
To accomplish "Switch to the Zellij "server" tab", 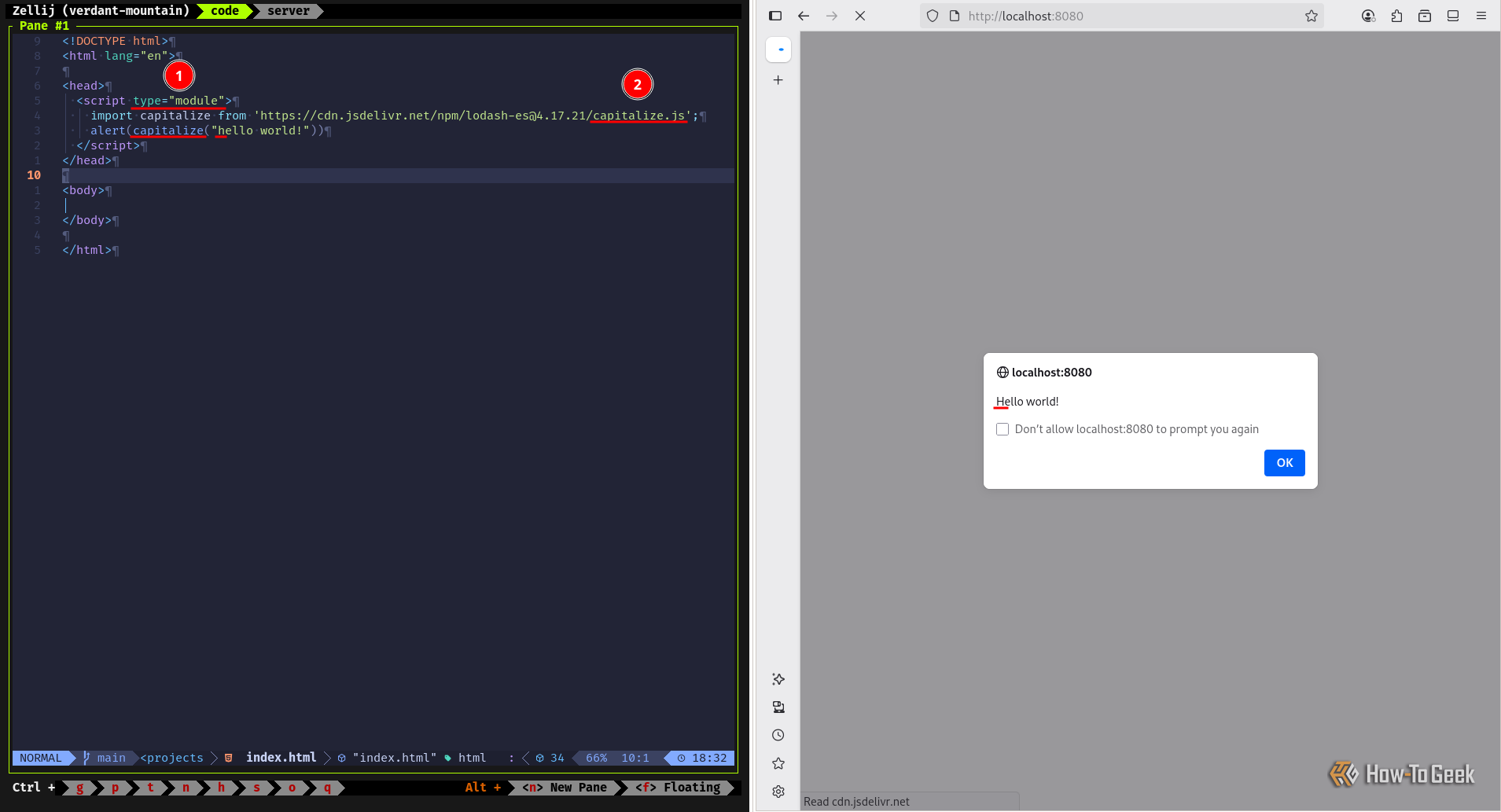I will pos(289,11).
